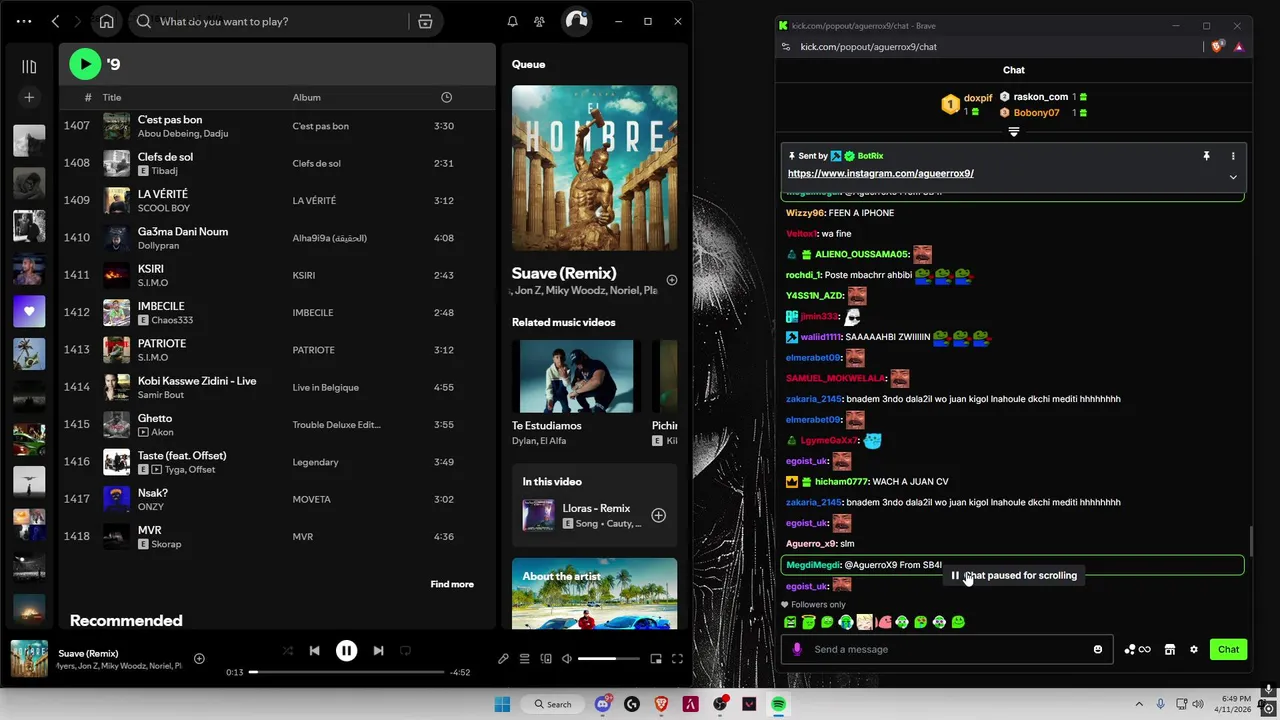The width and height of the screenshot is (1280, 720).
Task: Toggle shuffle in Spotify player bar
Action: (288, 651)
